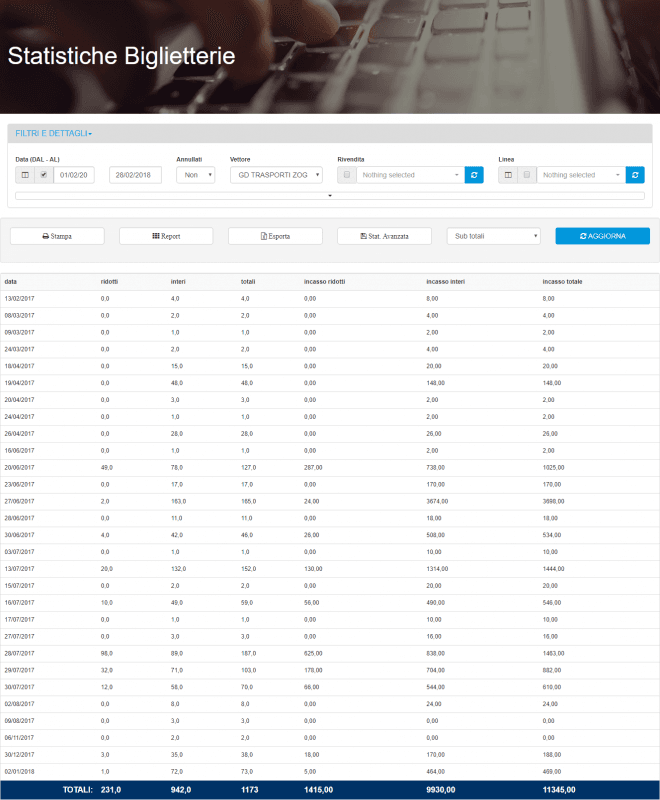Open the Sub totali dropdown
660x800 pixels.
pos(493,236)
